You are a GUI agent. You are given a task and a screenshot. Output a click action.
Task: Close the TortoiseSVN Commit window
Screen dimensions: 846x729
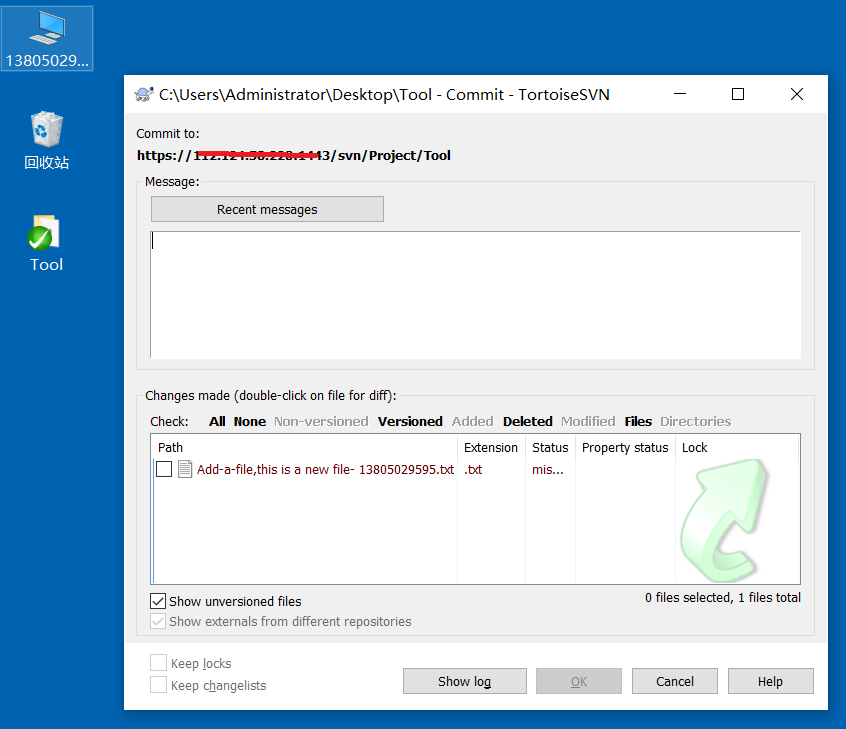click(796, 94)
